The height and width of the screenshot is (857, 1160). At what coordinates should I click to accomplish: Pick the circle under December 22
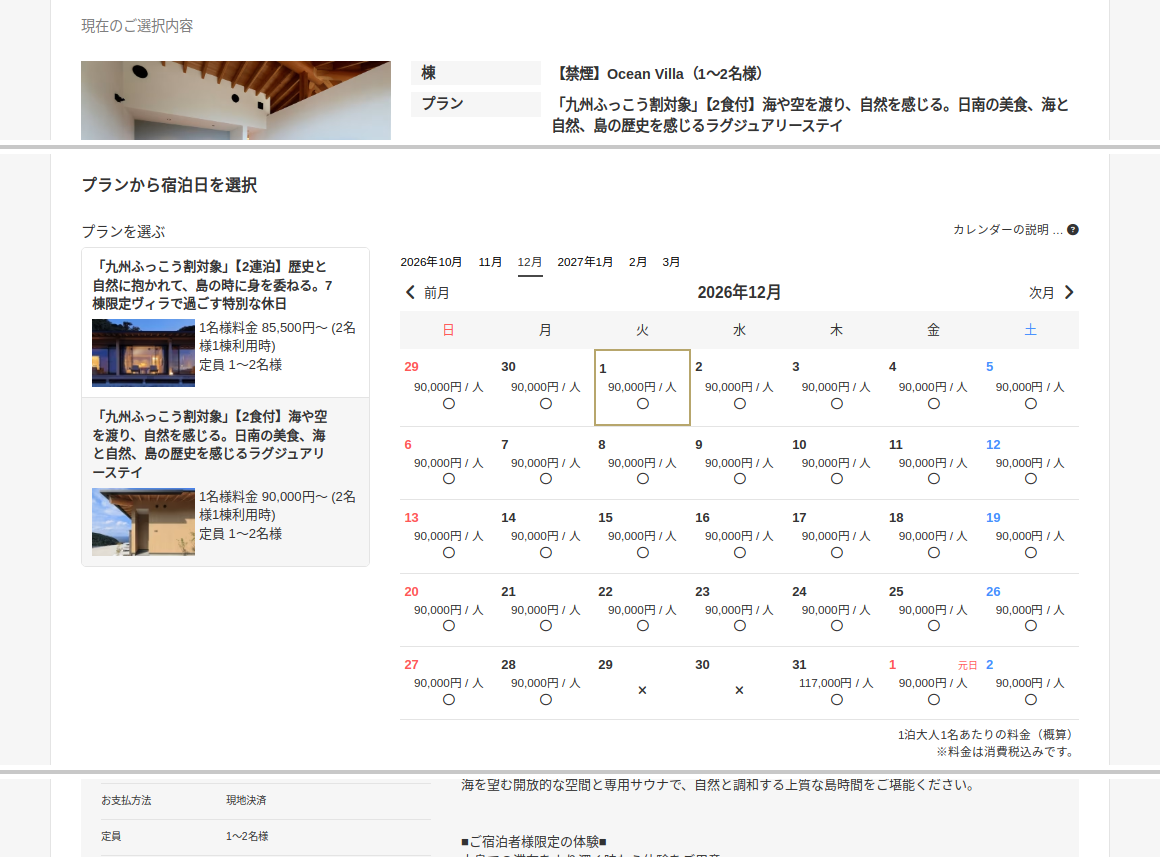pos(642,625)
